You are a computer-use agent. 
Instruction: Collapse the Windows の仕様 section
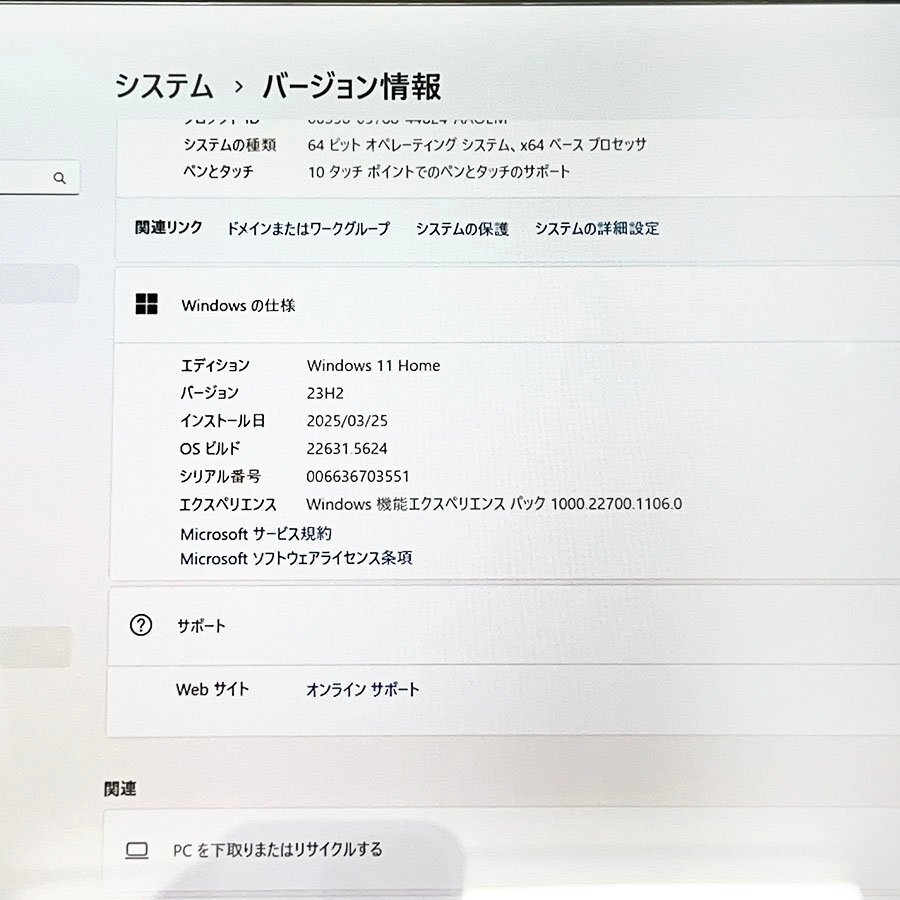(507, 305)
